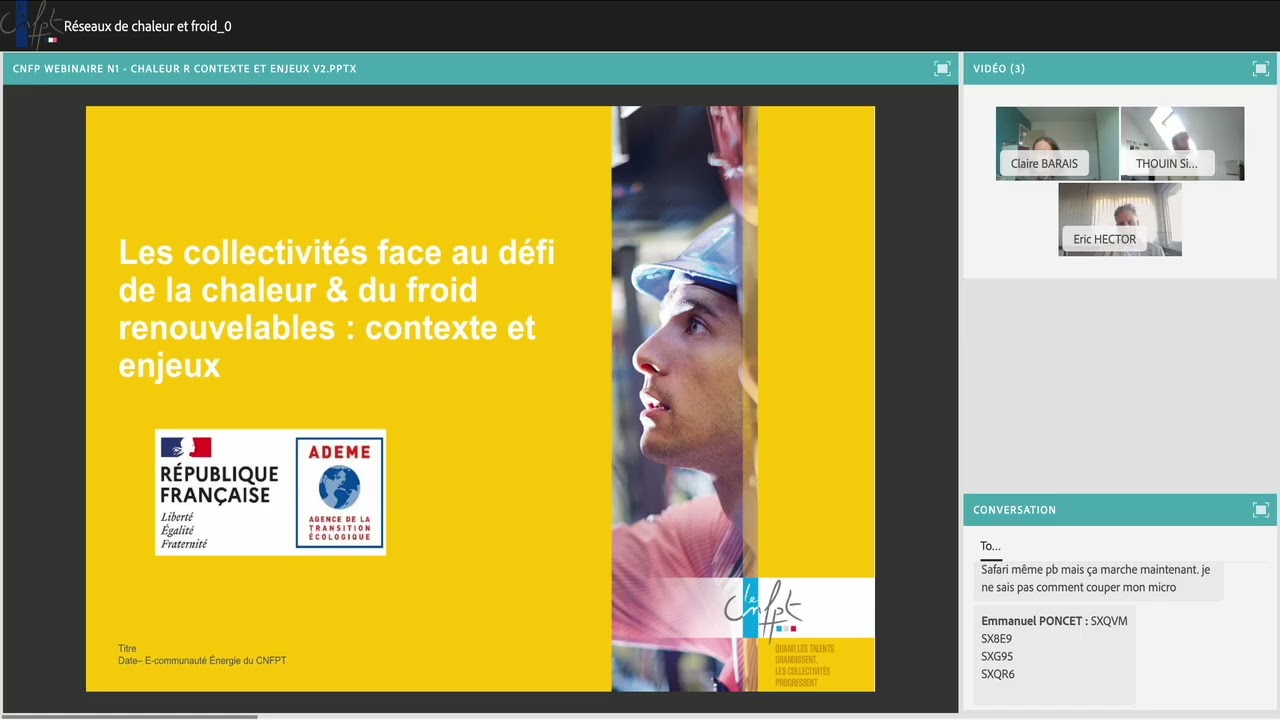Maximize the presentation share pod
The image size is (1280, 720).
pyautogui.click(x=941, y=68)
